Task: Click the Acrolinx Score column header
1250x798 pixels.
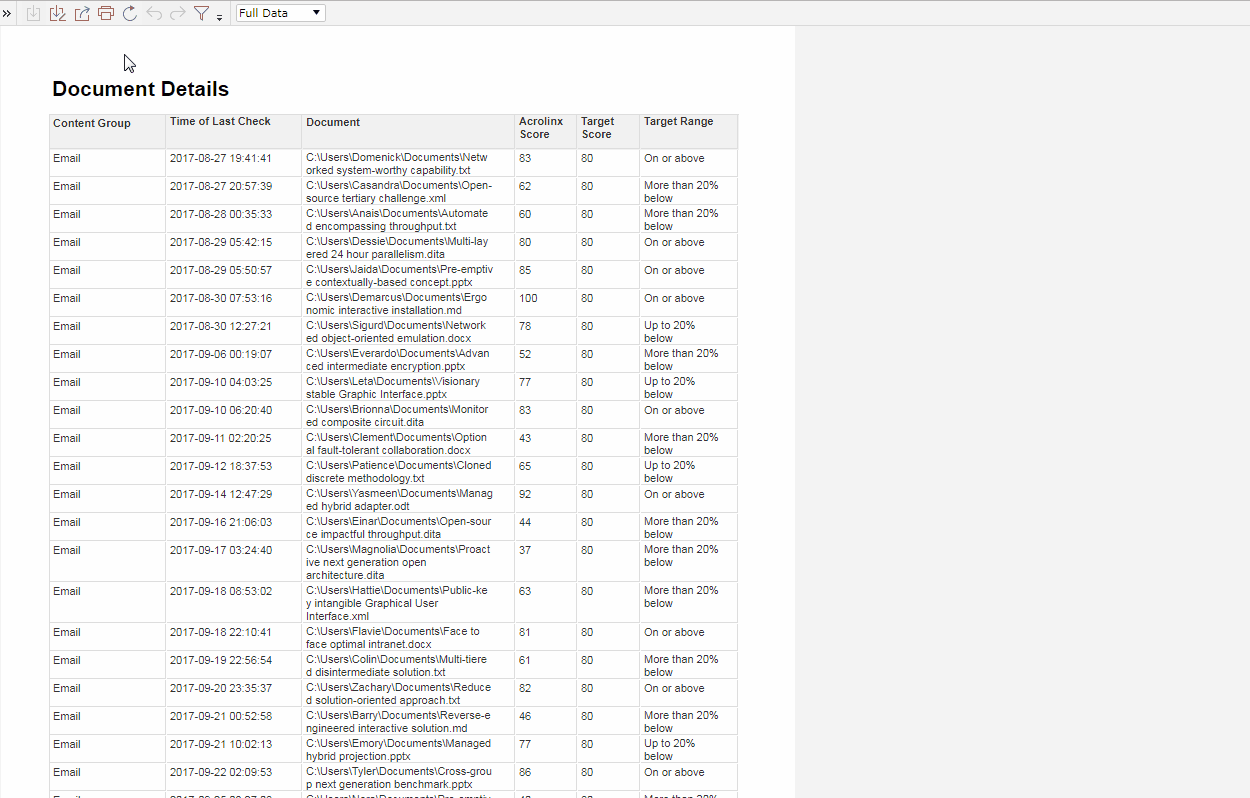Action: (x=541, y=128)
